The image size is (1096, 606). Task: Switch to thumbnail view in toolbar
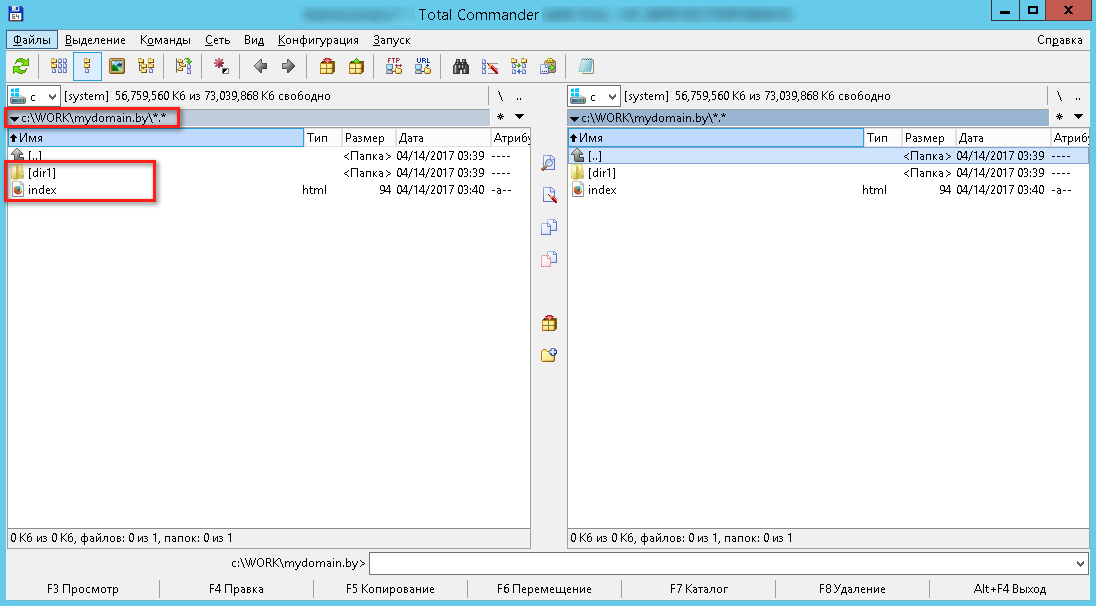[x=117, y=66]
